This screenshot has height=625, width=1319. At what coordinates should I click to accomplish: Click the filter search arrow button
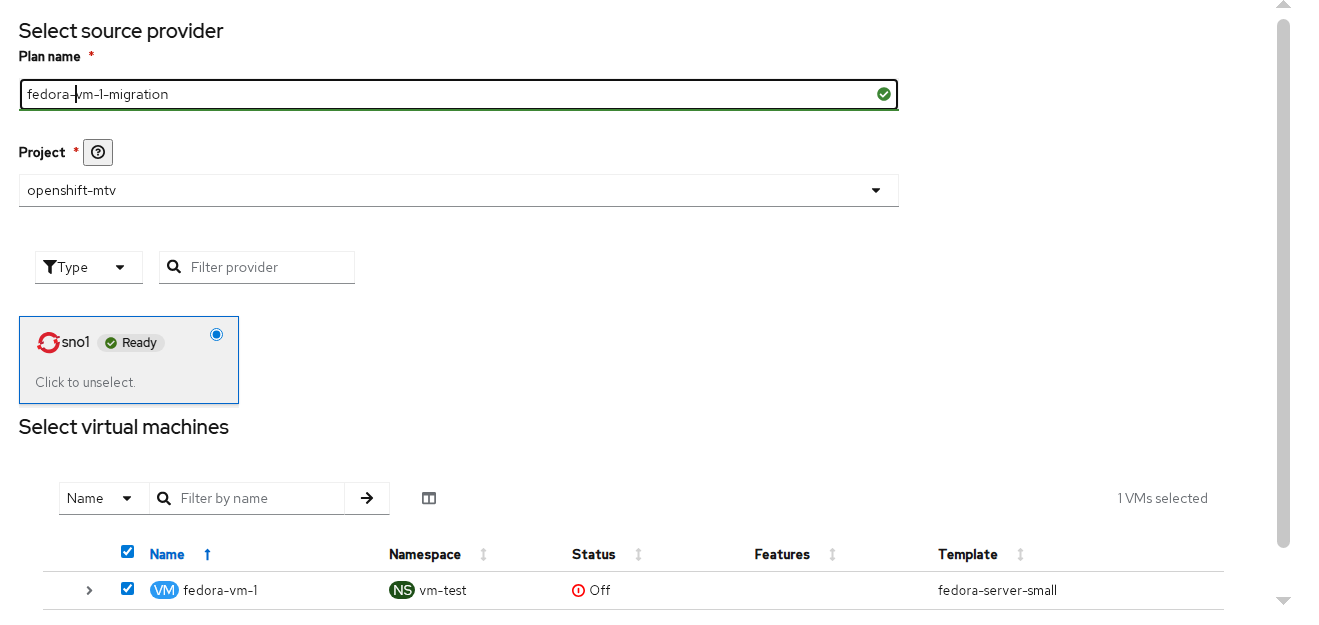367,498
